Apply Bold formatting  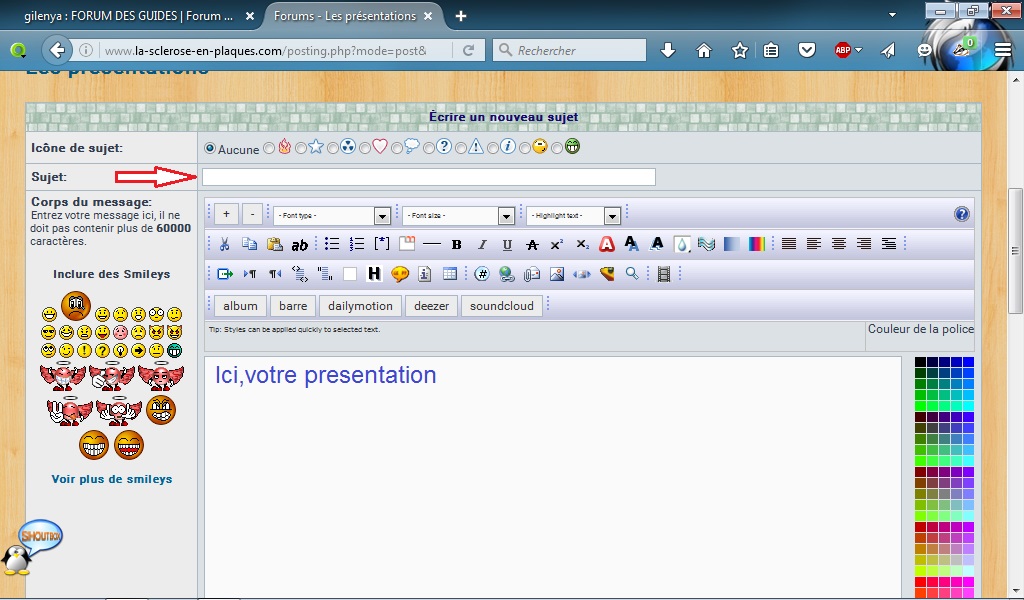tap(456, 245)
